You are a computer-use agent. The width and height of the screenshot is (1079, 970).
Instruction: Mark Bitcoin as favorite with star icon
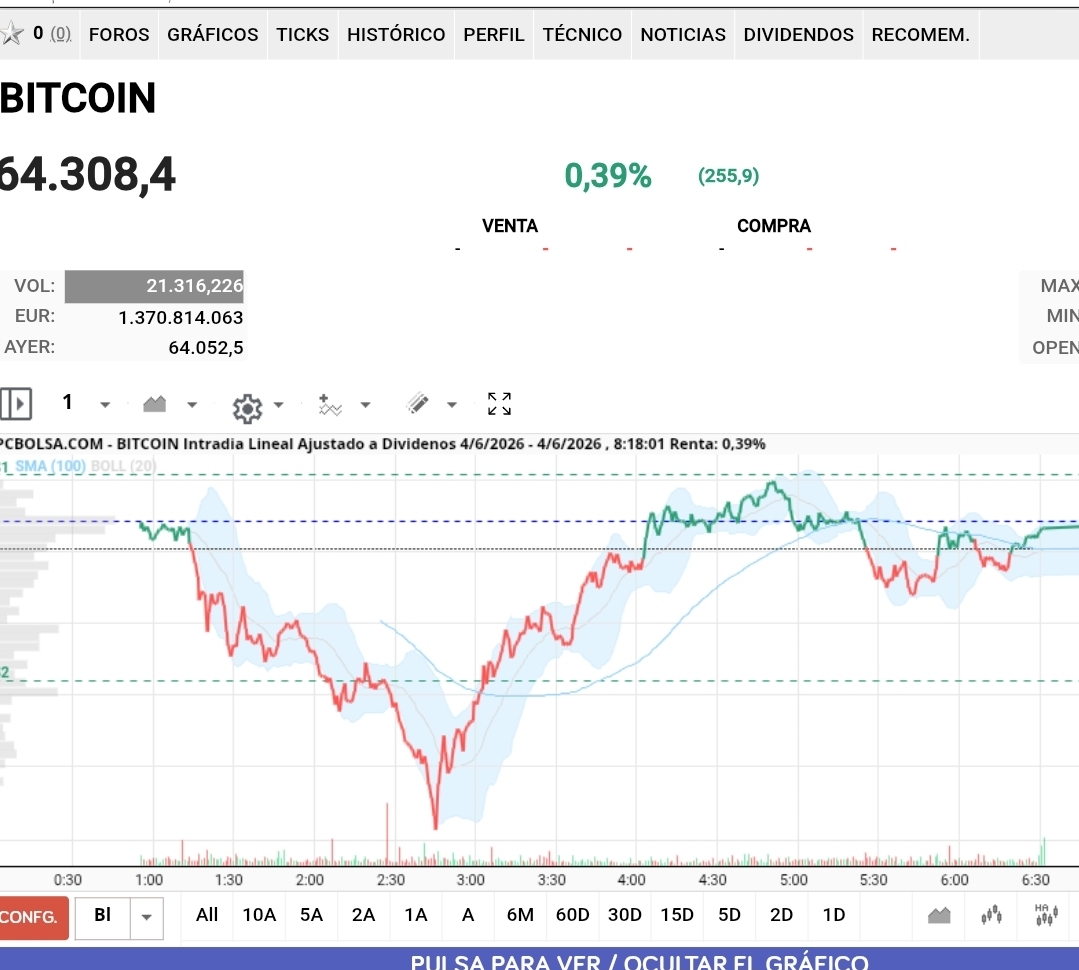click(11, 34)
